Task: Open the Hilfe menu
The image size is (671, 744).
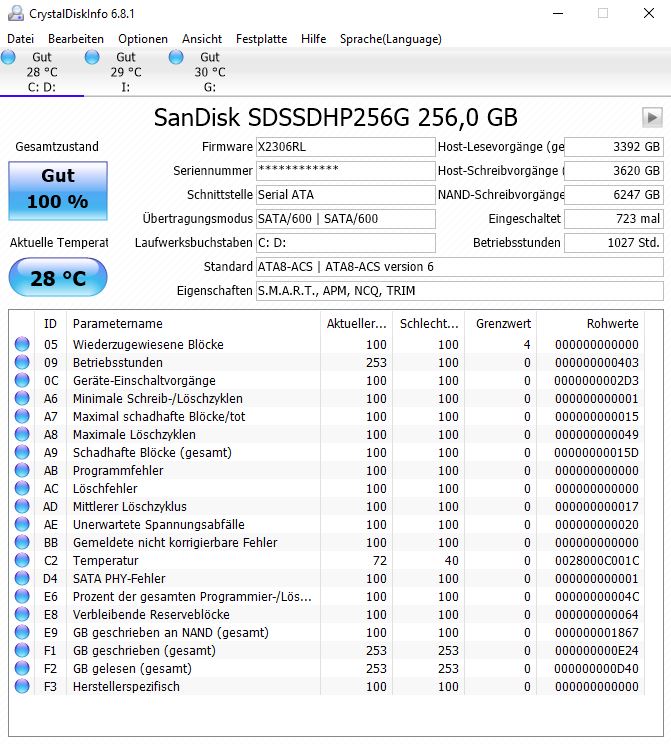Action: pyautogui.click(x=313, y=39)
